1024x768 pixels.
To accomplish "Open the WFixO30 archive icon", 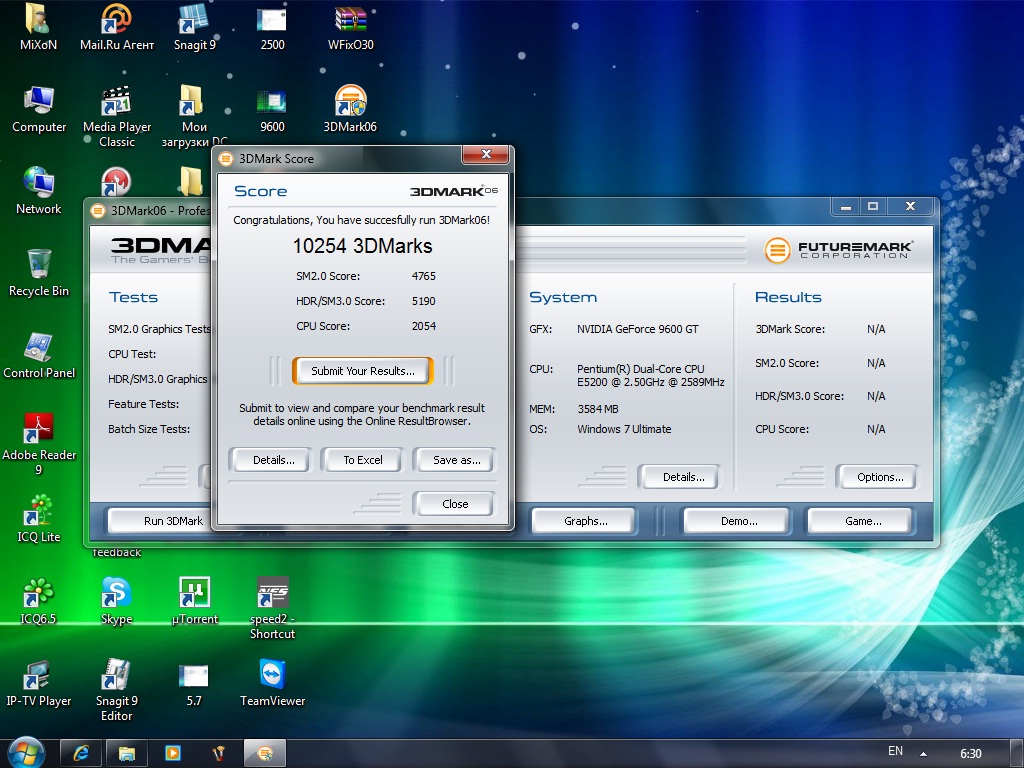I will (x=351, y=27).
